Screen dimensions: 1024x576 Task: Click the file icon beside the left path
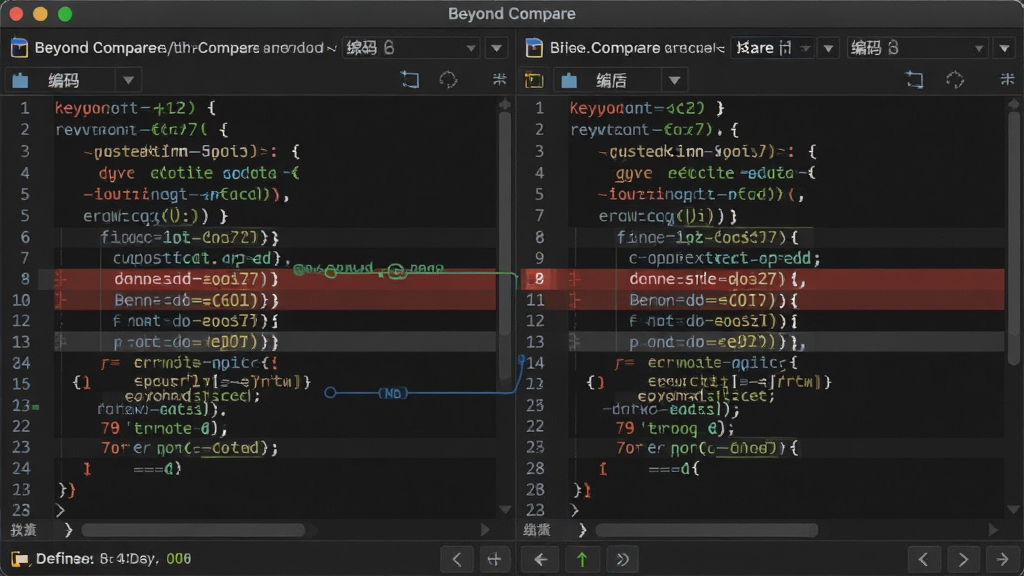(x=20, y=48)
